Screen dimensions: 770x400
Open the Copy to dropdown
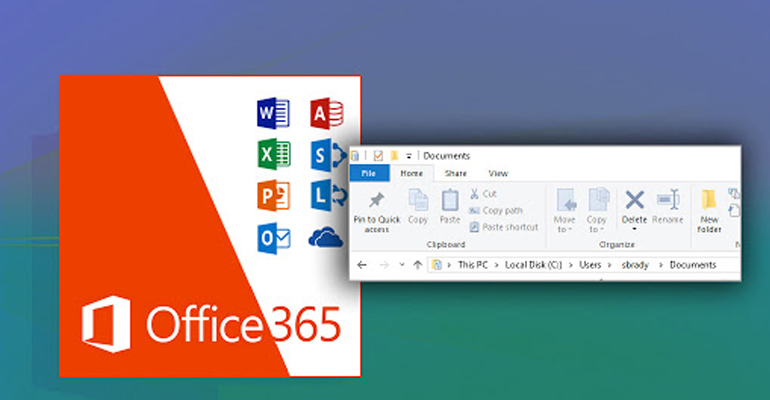596,211
